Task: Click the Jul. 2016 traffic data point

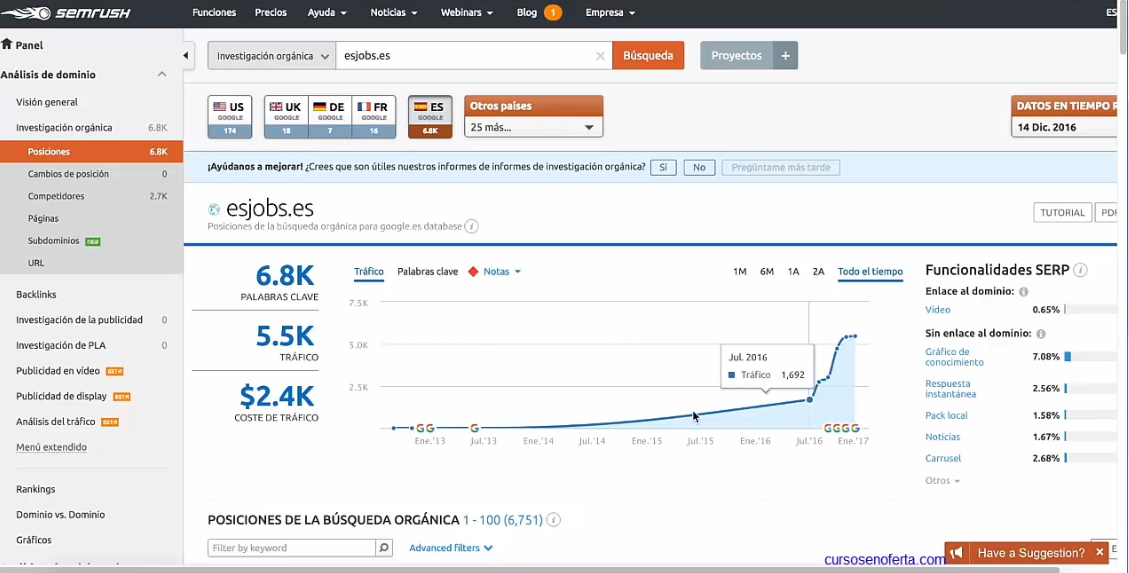Action: click(x=809, y=400)
